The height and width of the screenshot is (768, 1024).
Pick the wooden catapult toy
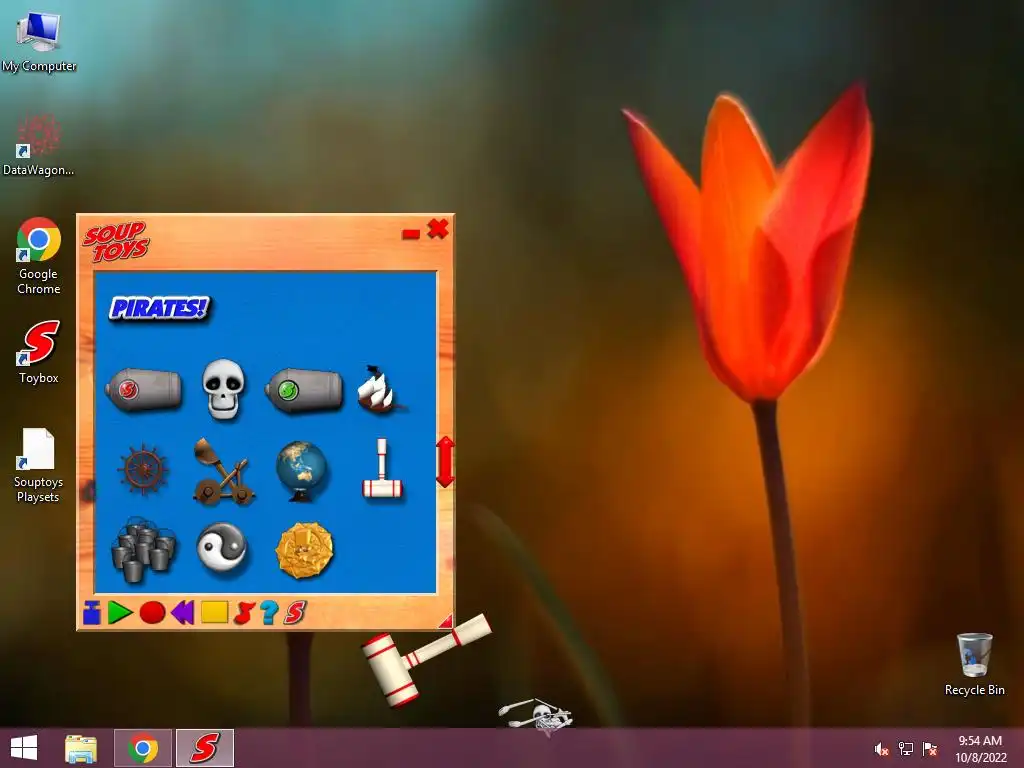pos(223,472)
